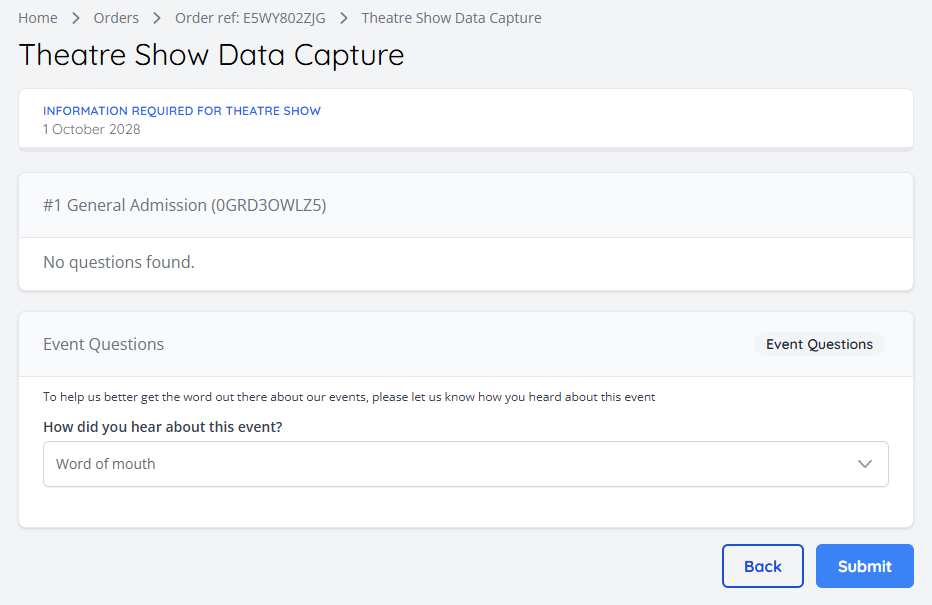Go to the Orders breadcrumb

(x=116, y=18)
